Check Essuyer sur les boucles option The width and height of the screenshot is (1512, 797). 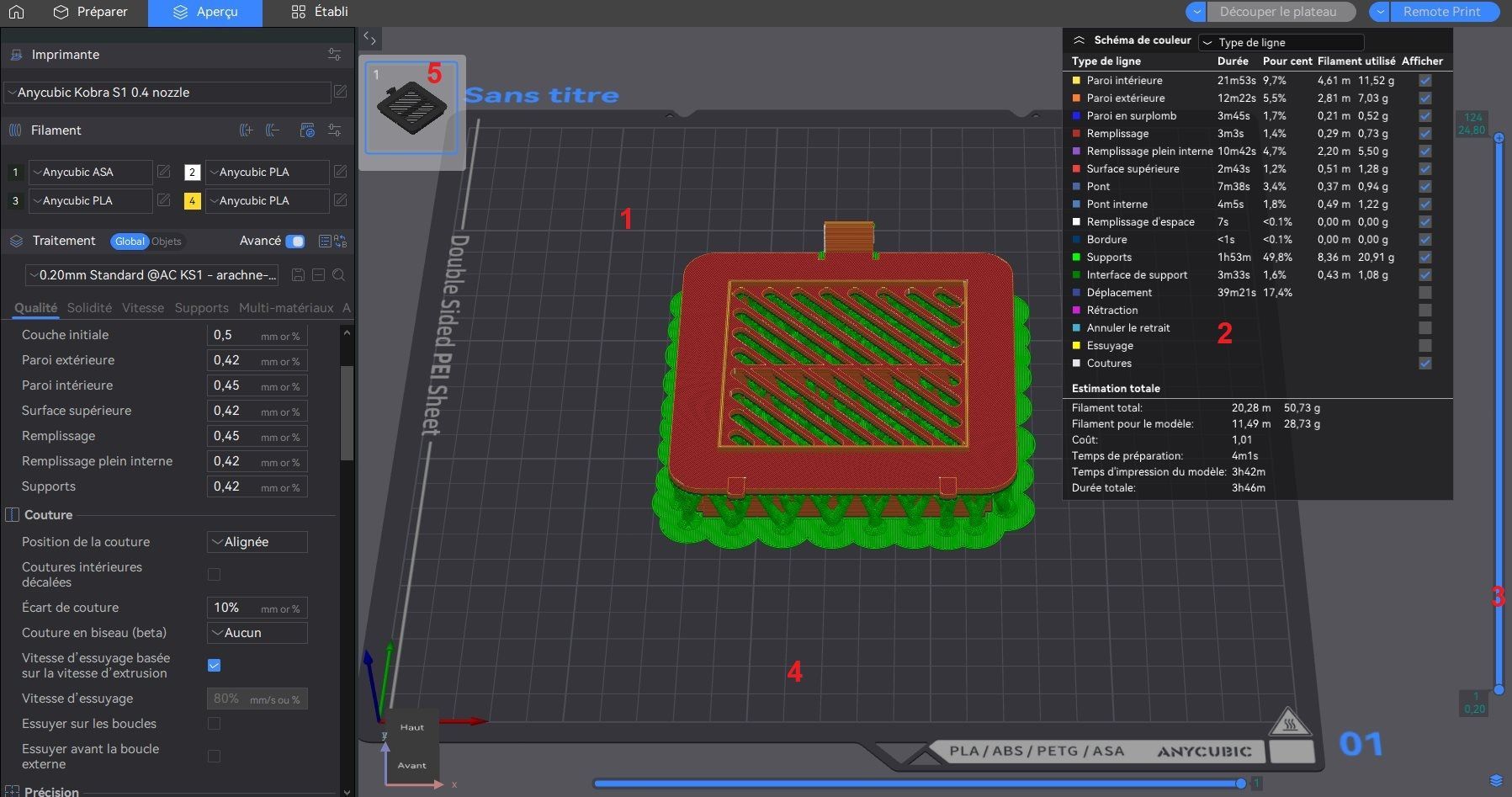214,724
